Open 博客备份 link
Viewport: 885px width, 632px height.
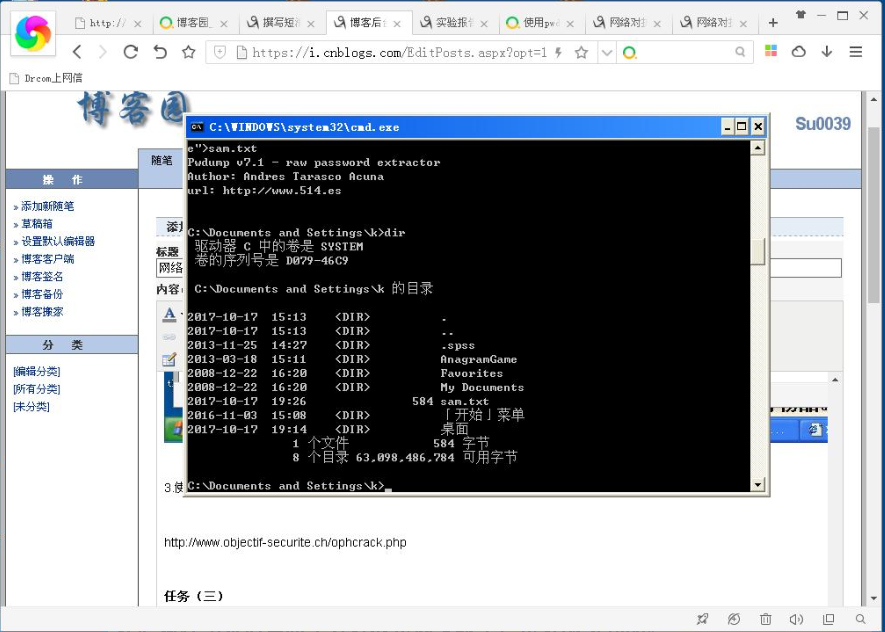coord(42,294)
